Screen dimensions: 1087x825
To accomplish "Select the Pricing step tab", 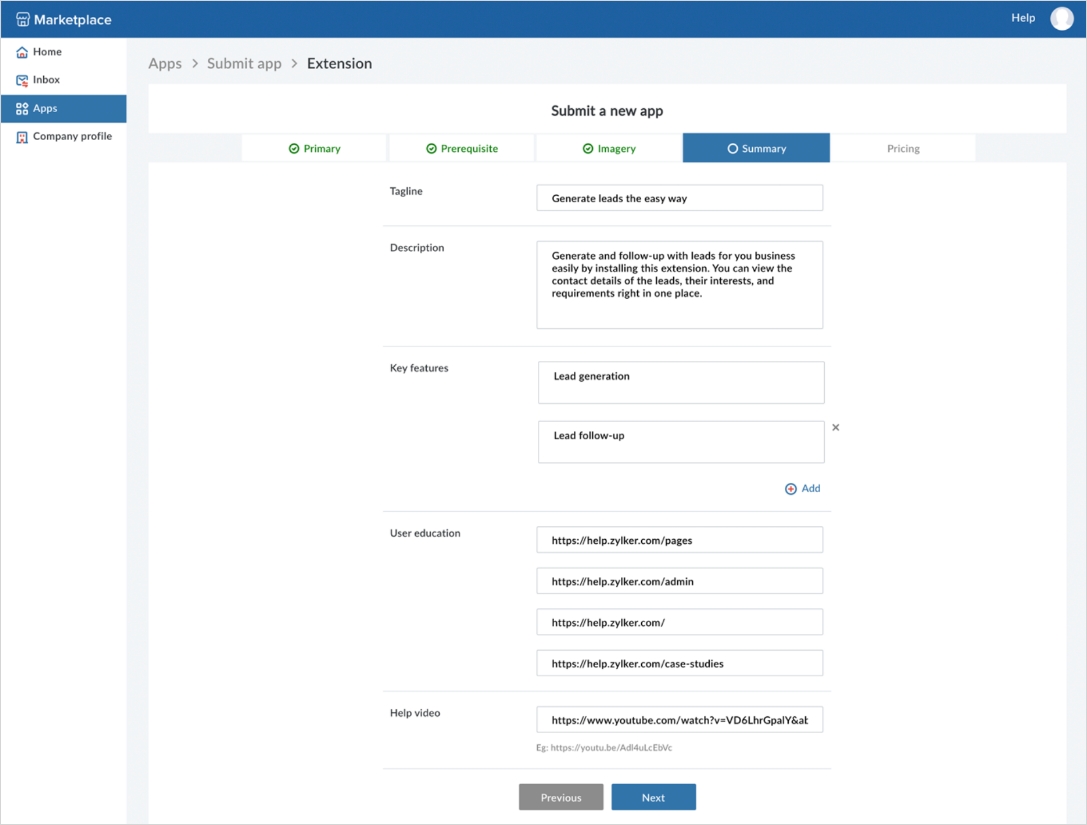I will pyautogui.click(x=903, y=148).
